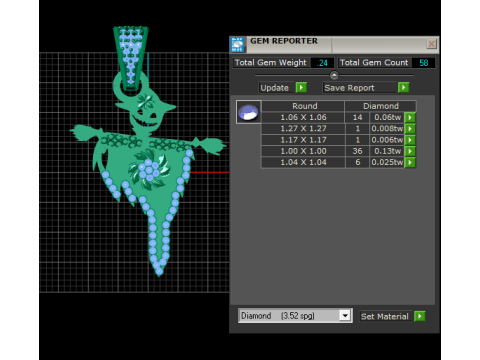
Task: Click the green arrow for the 1.00 X 1.00 row
Action: pyautogui.click(x=410, y=151)
